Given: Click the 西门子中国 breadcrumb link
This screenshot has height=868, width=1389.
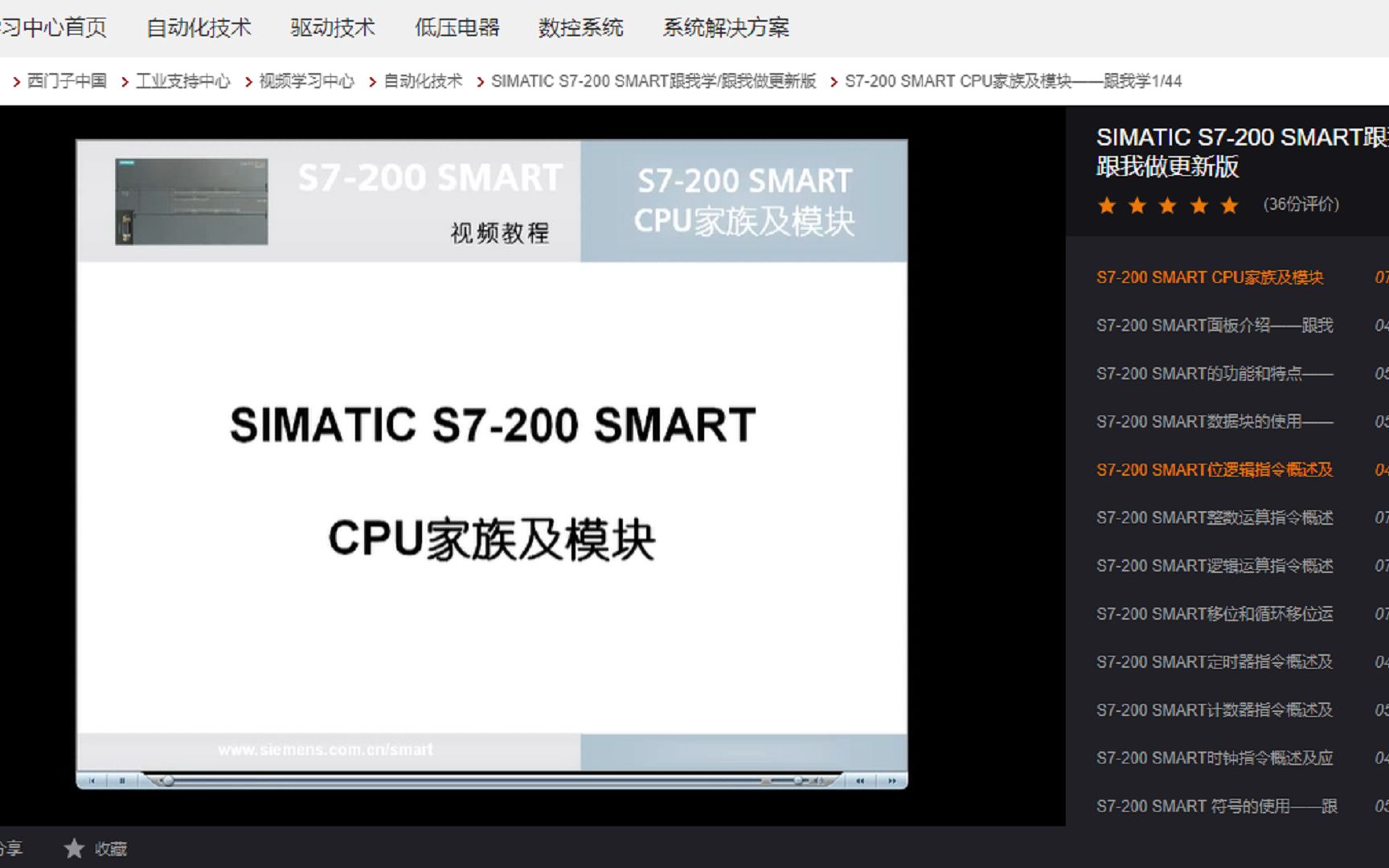Looking at the screenshot, I should [67, 81].
